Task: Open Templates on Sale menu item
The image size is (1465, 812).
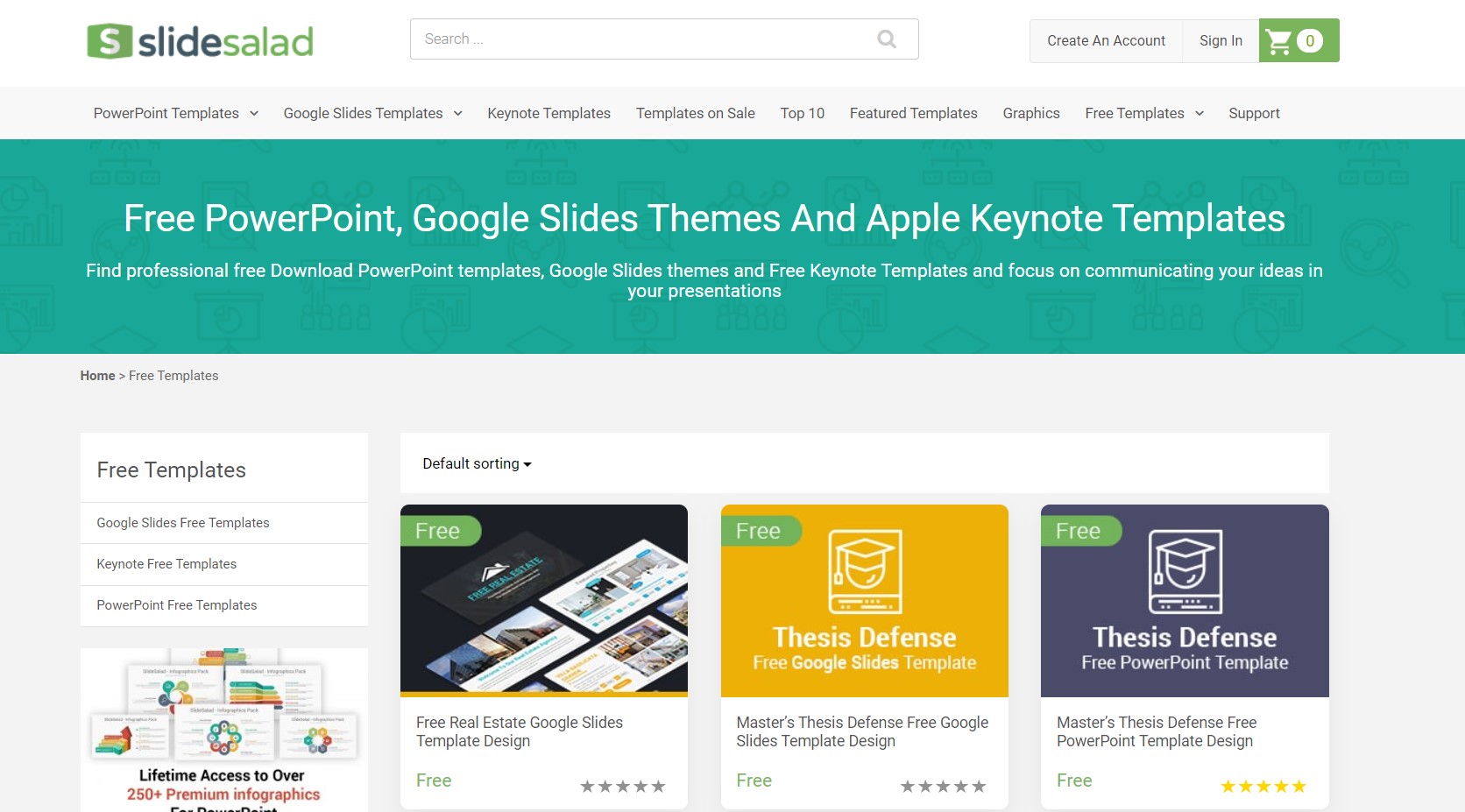Action: tap(696, 113)
